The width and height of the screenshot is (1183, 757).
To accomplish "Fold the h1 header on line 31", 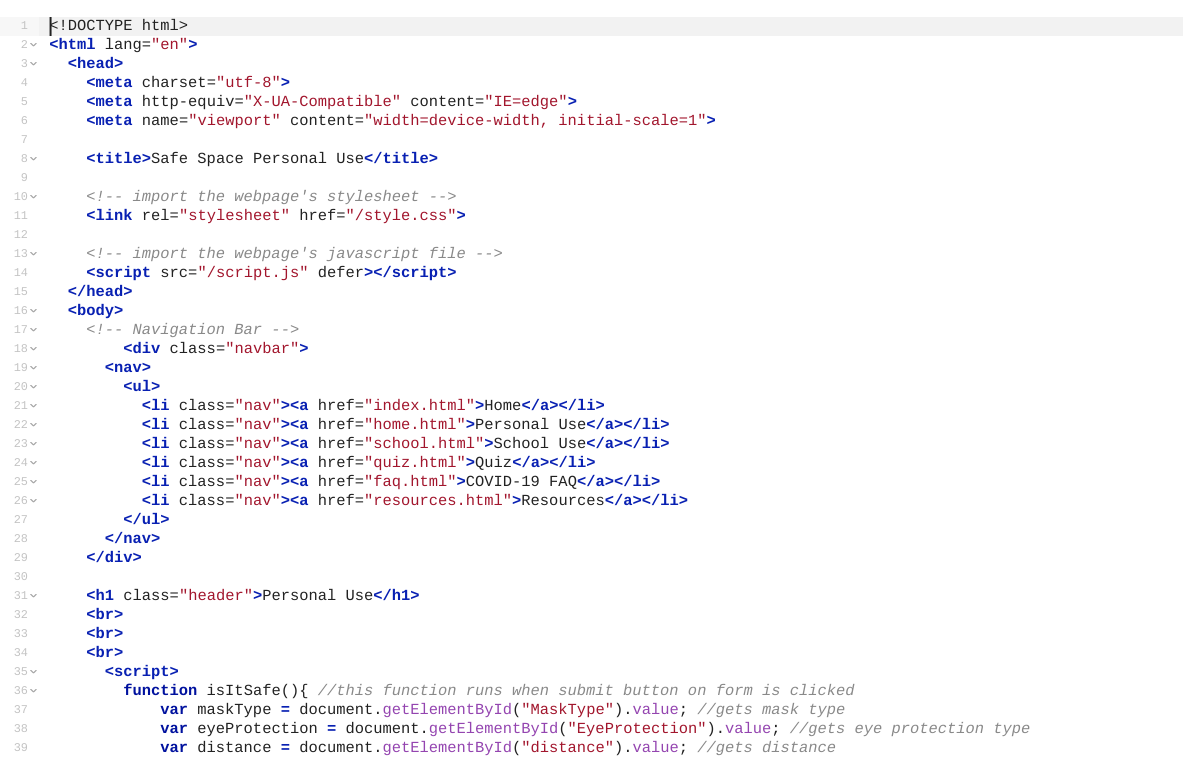I will [33, 595].
